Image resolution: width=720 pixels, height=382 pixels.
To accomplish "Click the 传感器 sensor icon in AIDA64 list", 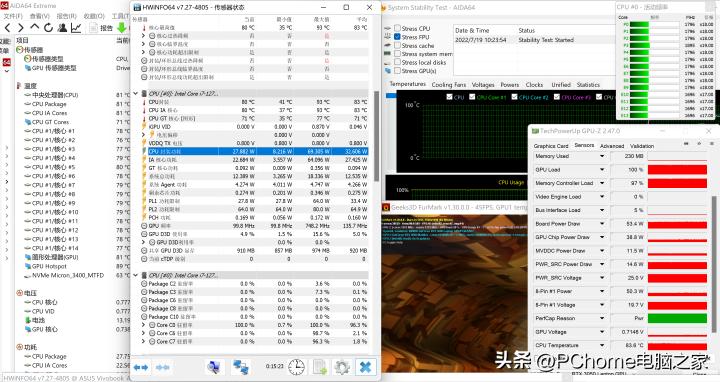I will click(19, 50).
